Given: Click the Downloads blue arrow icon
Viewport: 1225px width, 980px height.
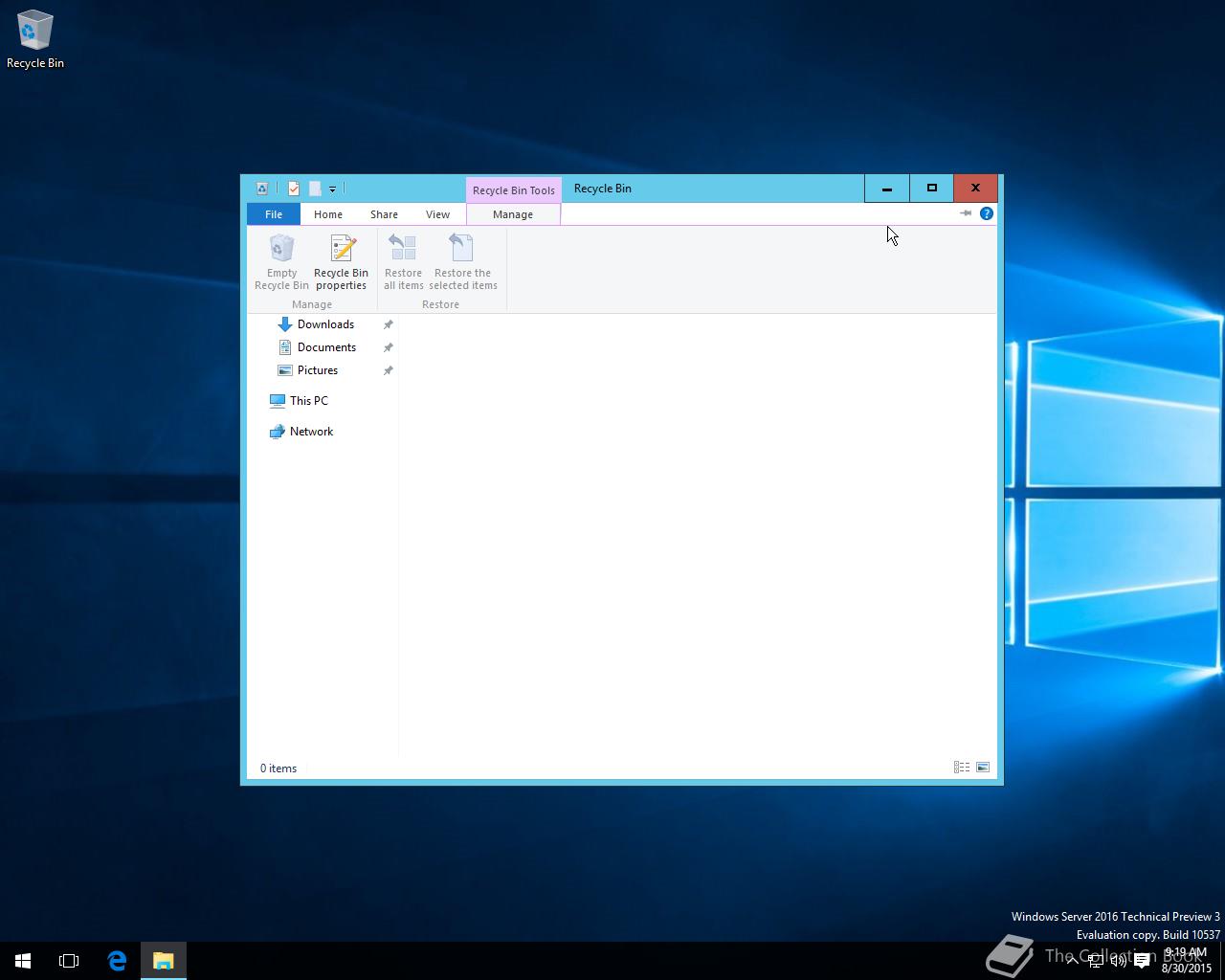Looking at the screenshot, I should coord(284,324).
